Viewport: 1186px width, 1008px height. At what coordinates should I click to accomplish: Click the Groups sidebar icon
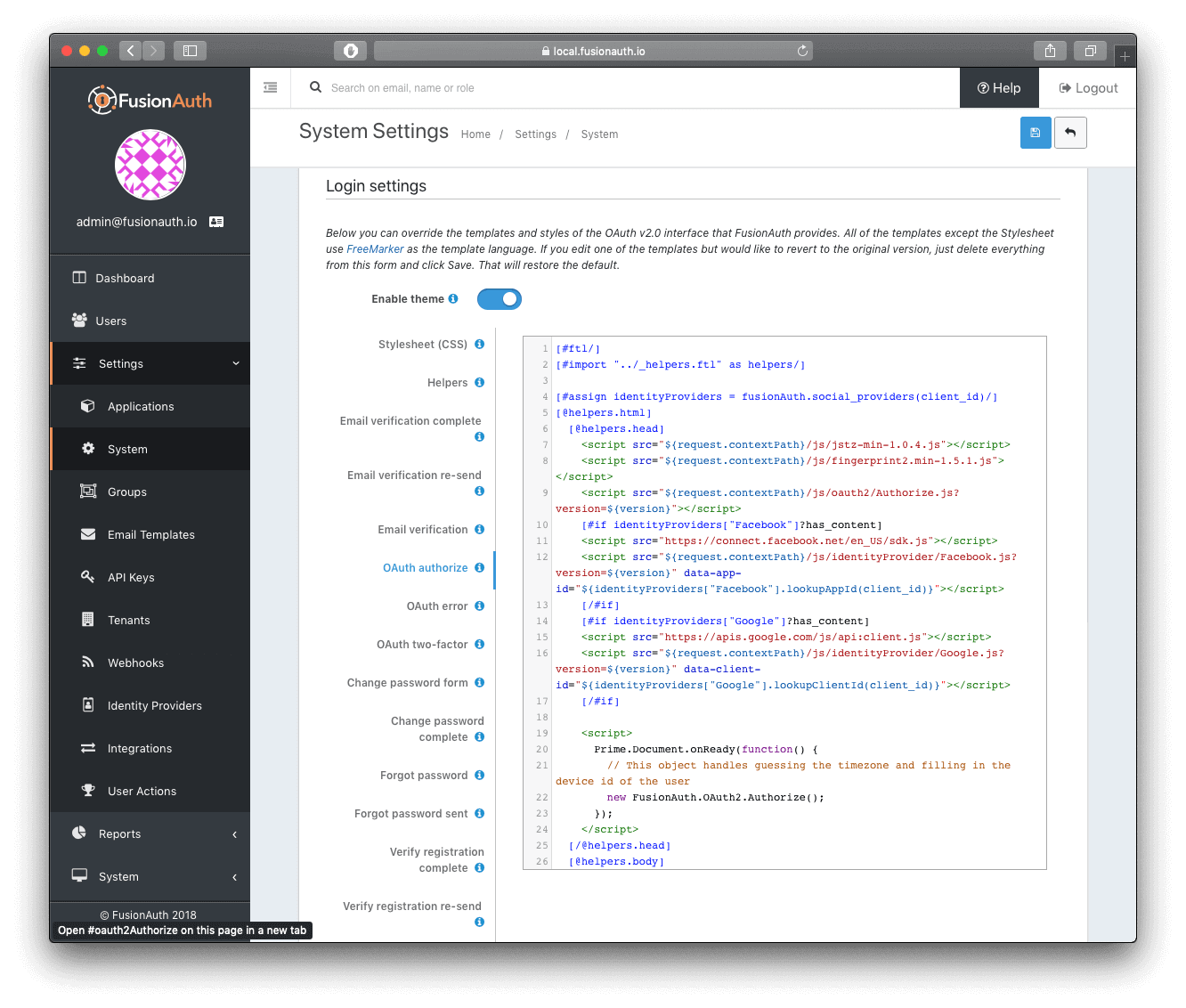(x=88, y=492)
